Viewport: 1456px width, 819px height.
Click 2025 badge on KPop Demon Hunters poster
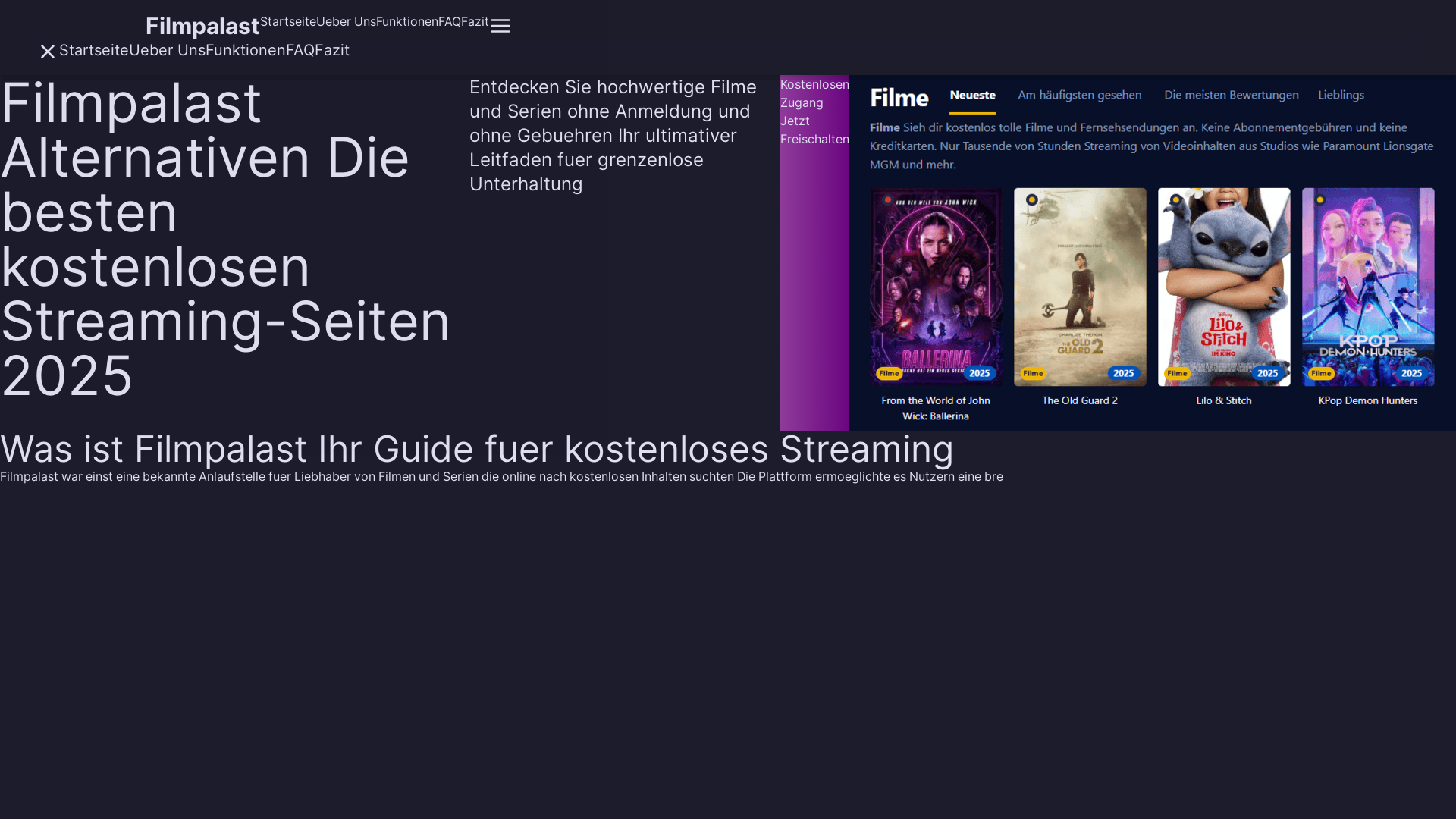point(1412,373)
